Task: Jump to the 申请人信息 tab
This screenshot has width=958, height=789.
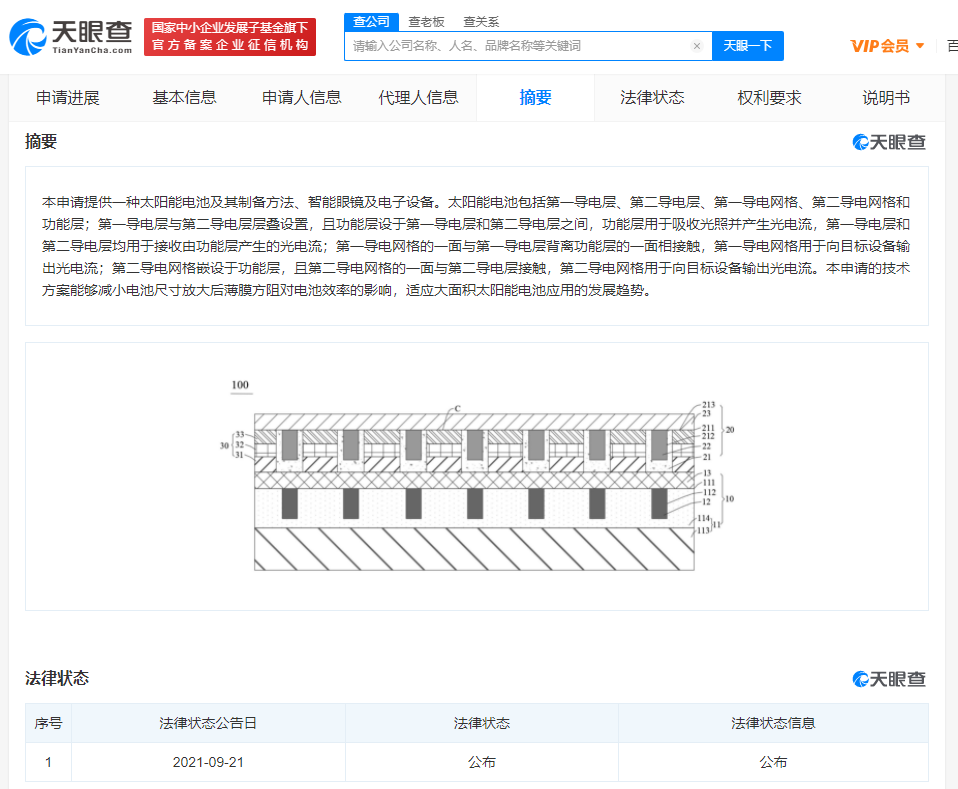Action: (x=302, y=98)
